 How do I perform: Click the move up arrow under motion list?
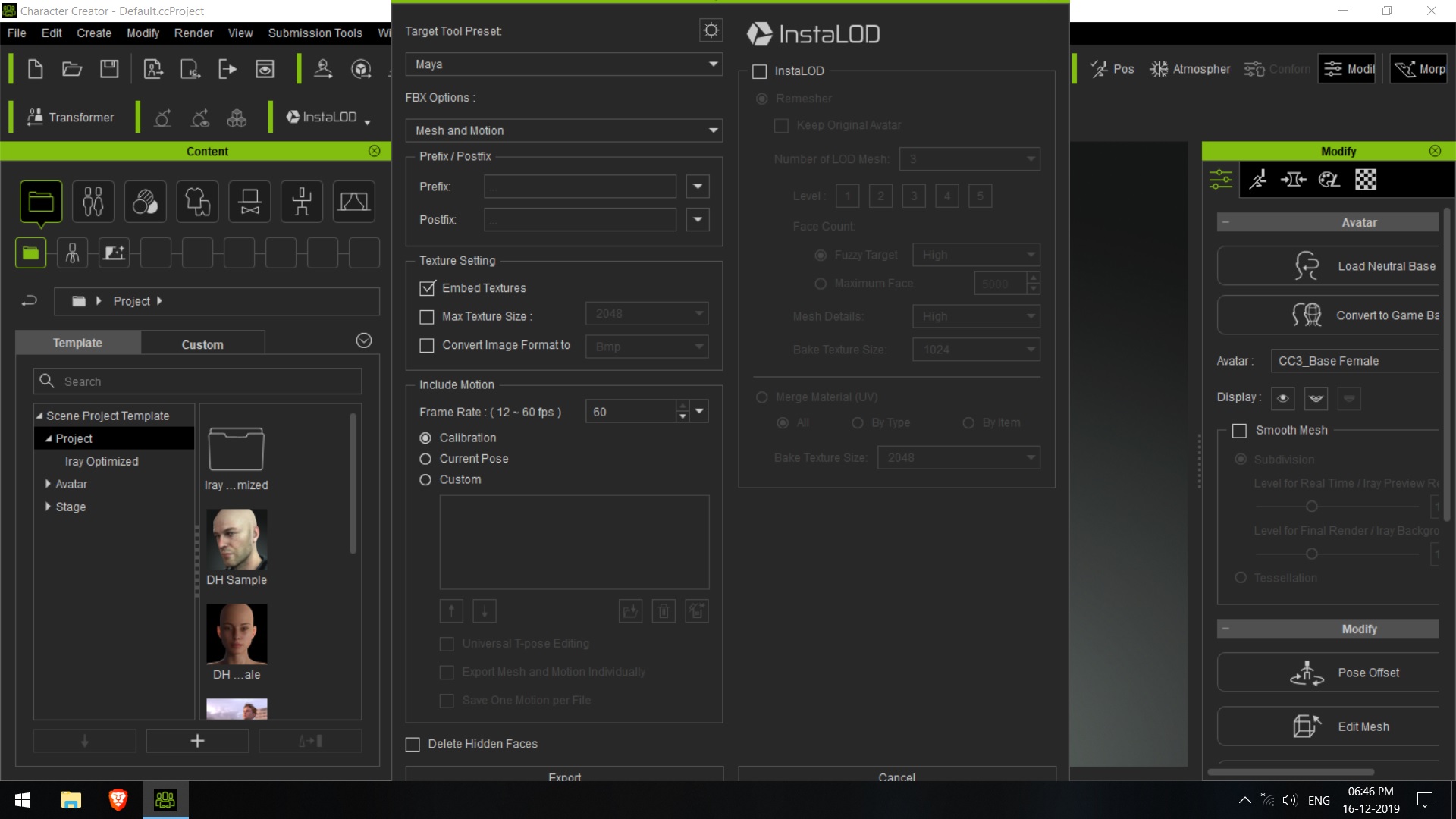pyautogui.click(x=451, y=611)
